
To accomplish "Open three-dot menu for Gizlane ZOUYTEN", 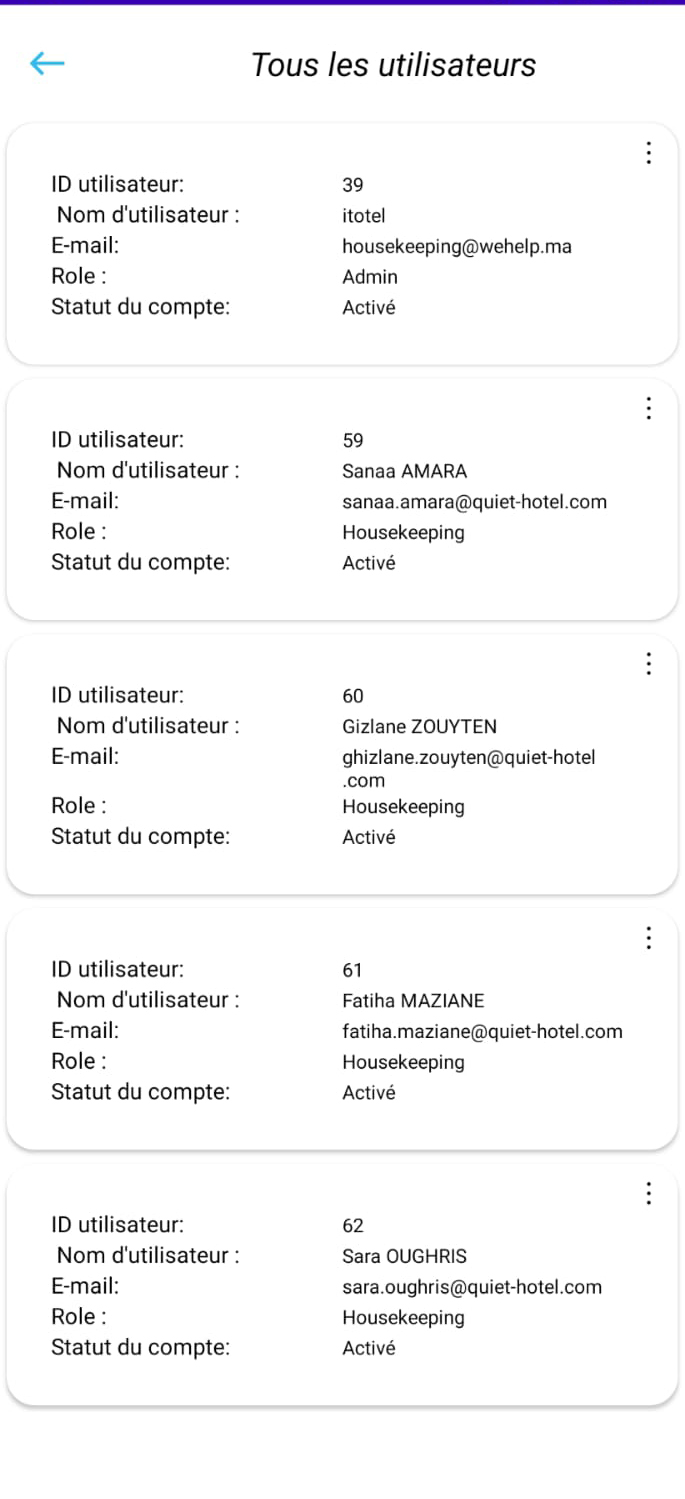I will point(649,663).
